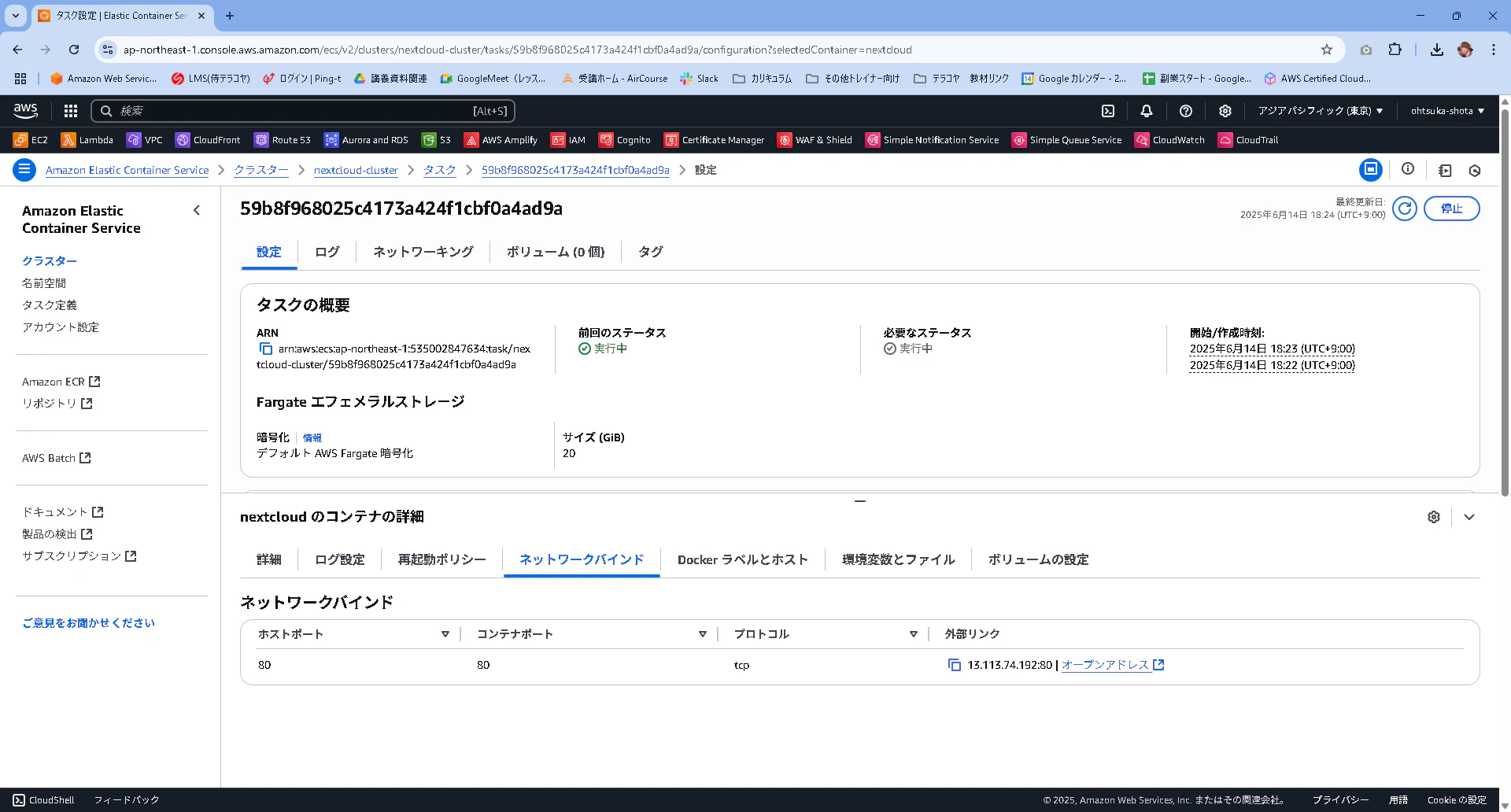Select the ログ設定 container tab
Viewport: 1511px width, 812px height.
(340, 559)
